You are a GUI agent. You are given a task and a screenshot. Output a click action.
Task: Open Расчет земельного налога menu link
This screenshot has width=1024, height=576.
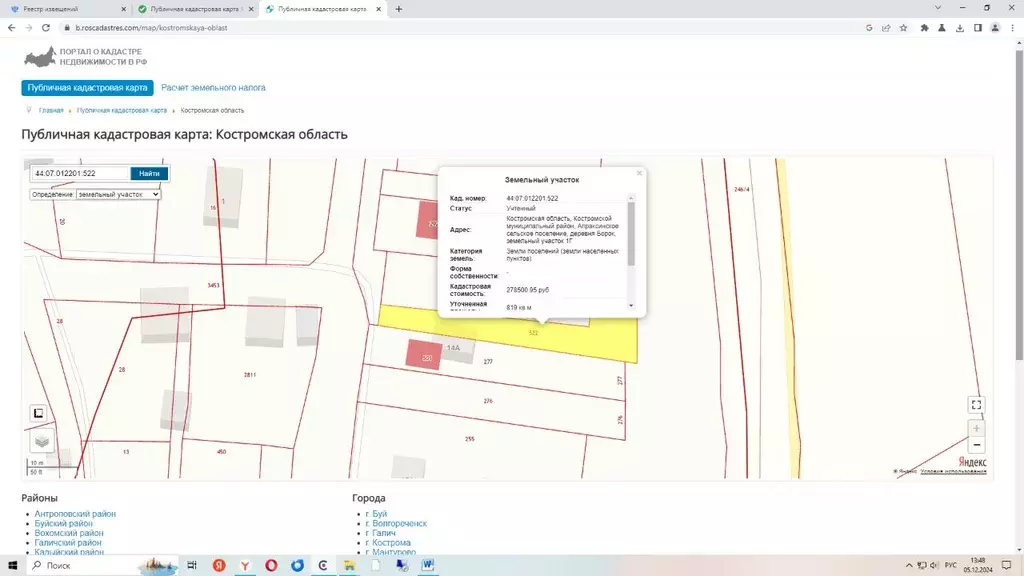pyautogui.click(x=213, y=88)
